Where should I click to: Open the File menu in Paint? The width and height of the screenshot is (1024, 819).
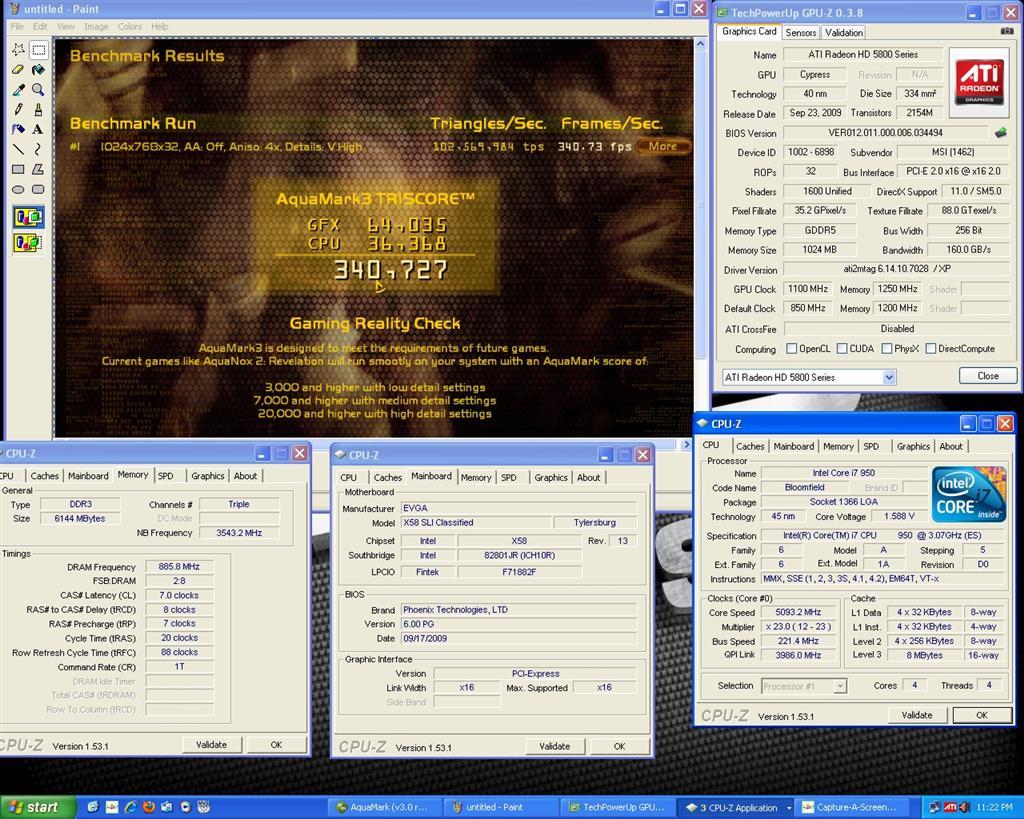(17, 27)
